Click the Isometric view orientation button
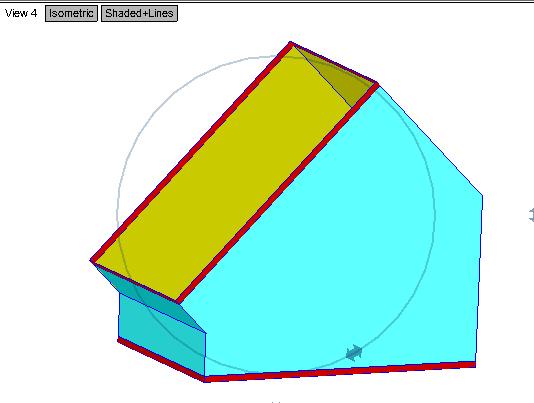This screenshot has width=534, height=403. 71,14
